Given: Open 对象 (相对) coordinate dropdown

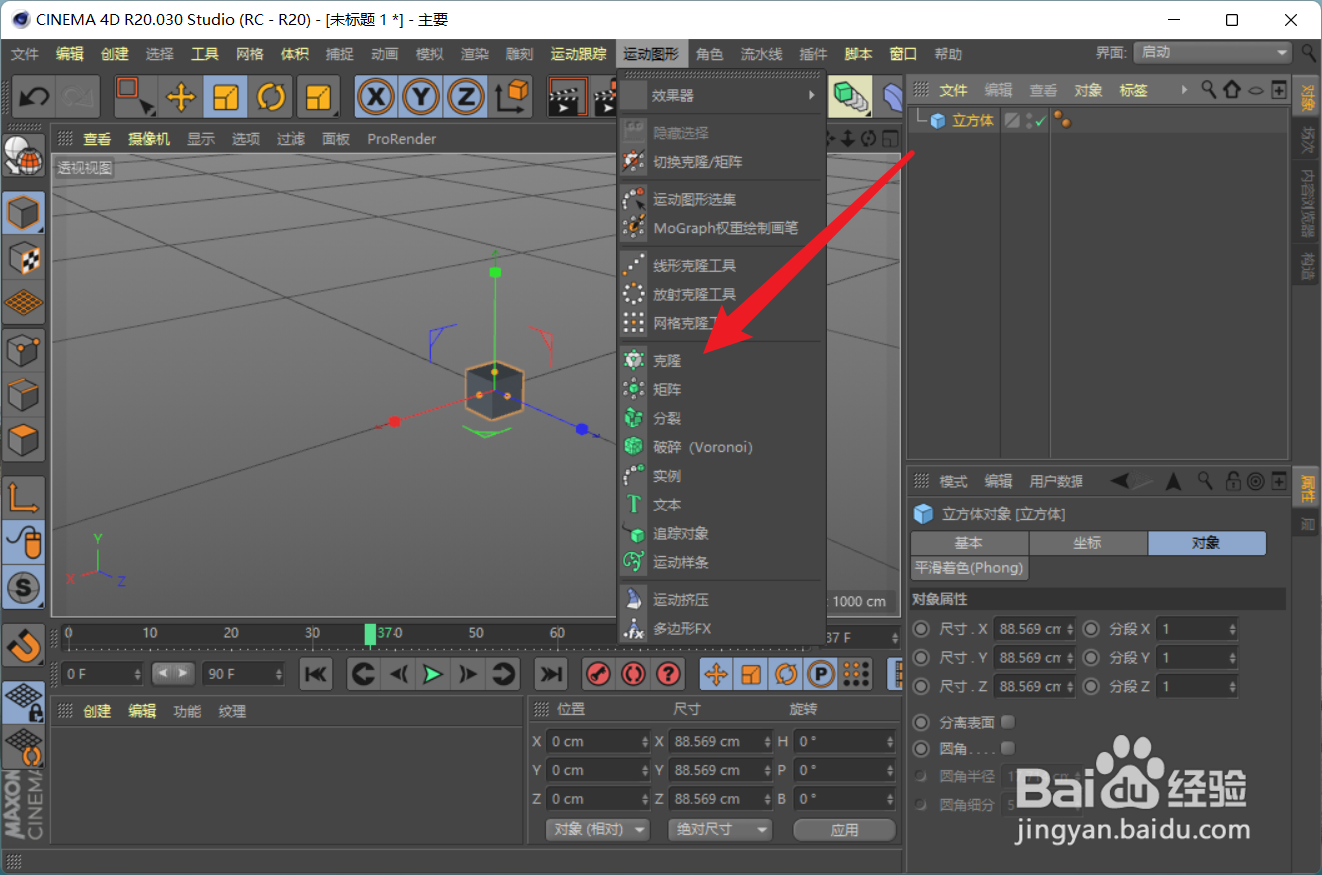Looking at the screenshot, I should [598, 830].
